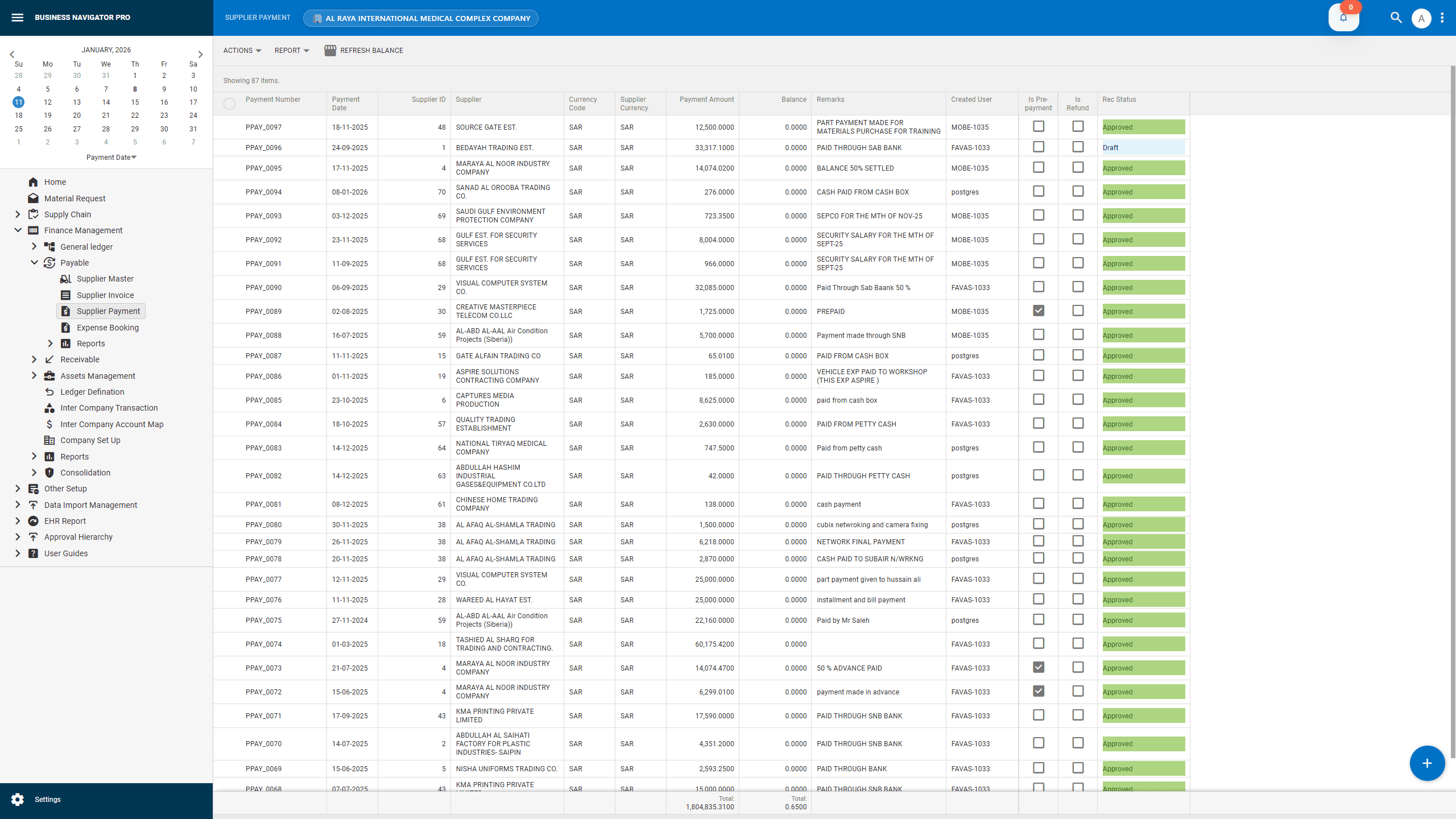Select January 11 on the calendar
The width and height of the screenshot is (1456, 819).
pyautogui.click(x=18, y=102)
